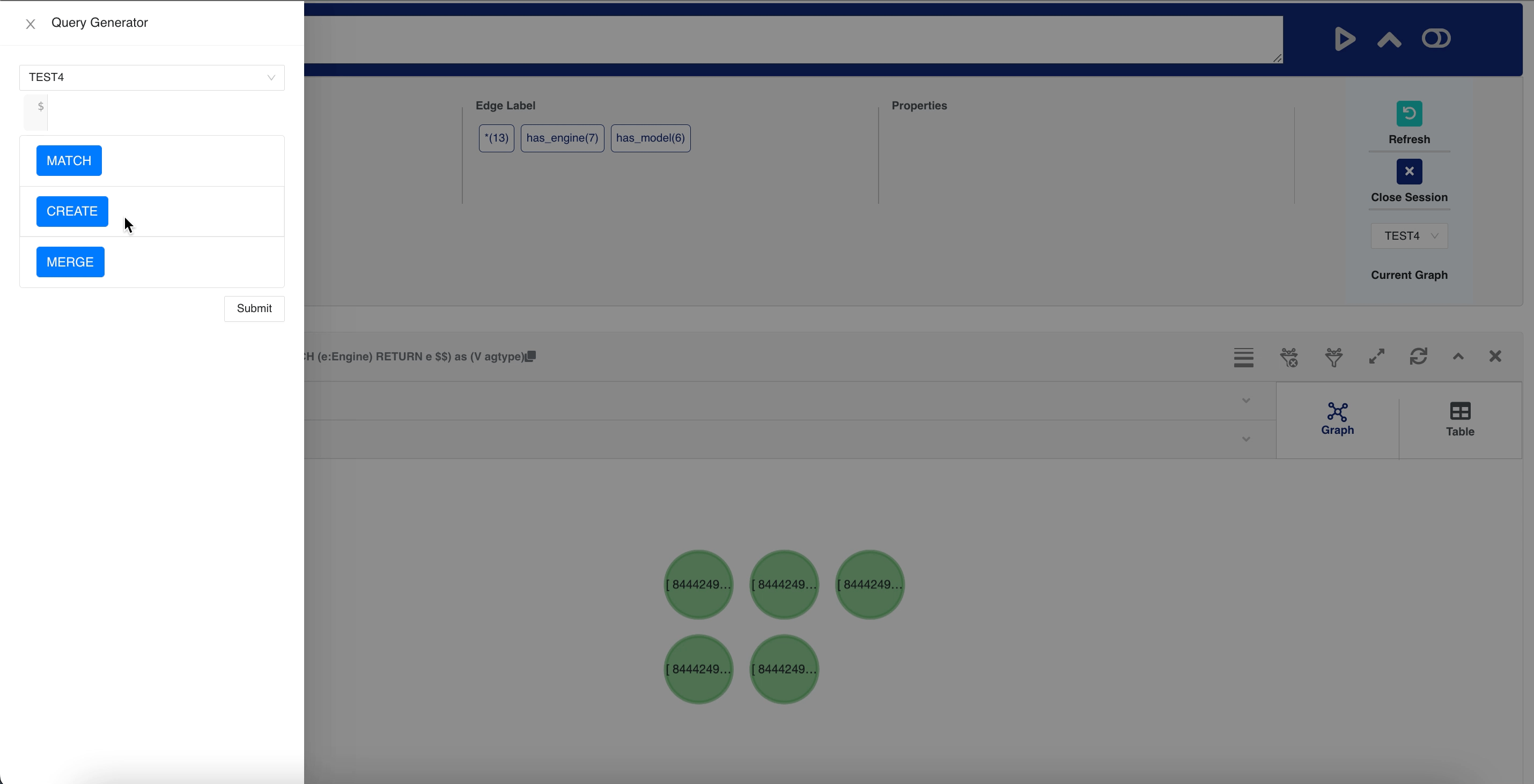Switch to the Table view tab
This screenshot has width=1534, height=784.
click(x=1460, y=420)
